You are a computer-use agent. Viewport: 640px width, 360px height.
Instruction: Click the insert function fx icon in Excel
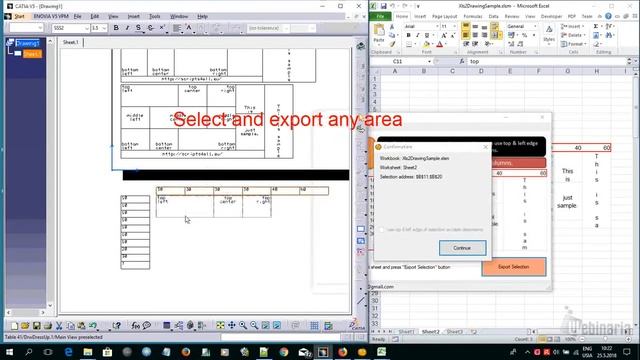[x=462, y=61]
